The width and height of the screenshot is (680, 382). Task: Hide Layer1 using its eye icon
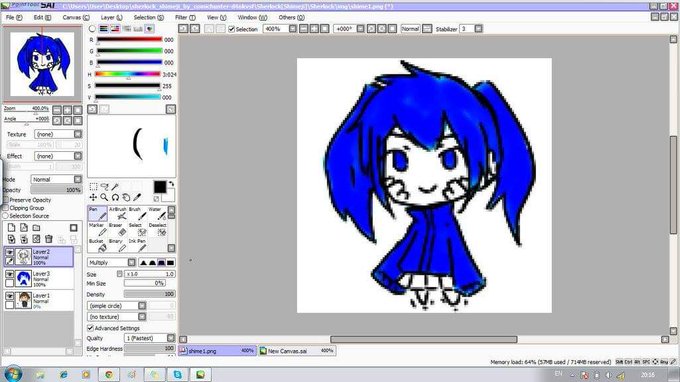coord(10,296)
